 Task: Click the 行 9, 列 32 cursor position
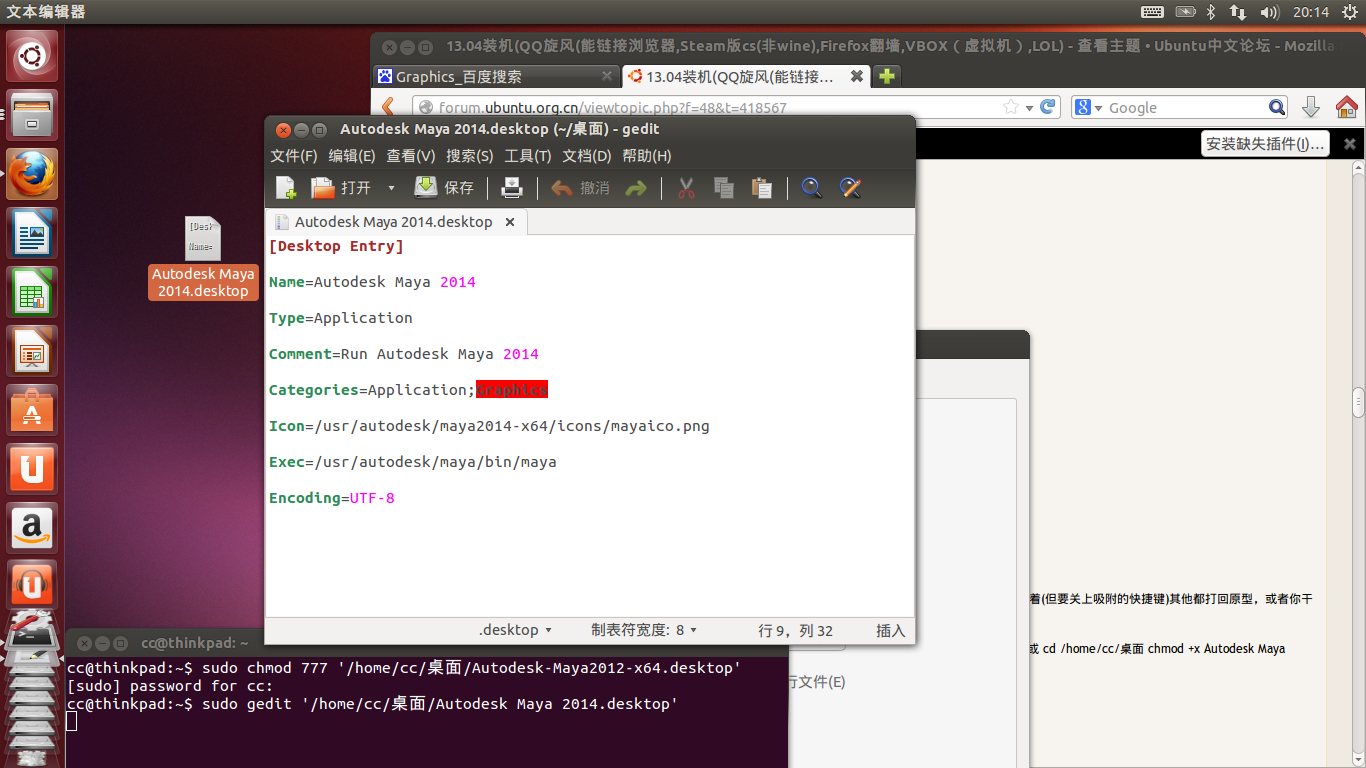pos(796,630)
